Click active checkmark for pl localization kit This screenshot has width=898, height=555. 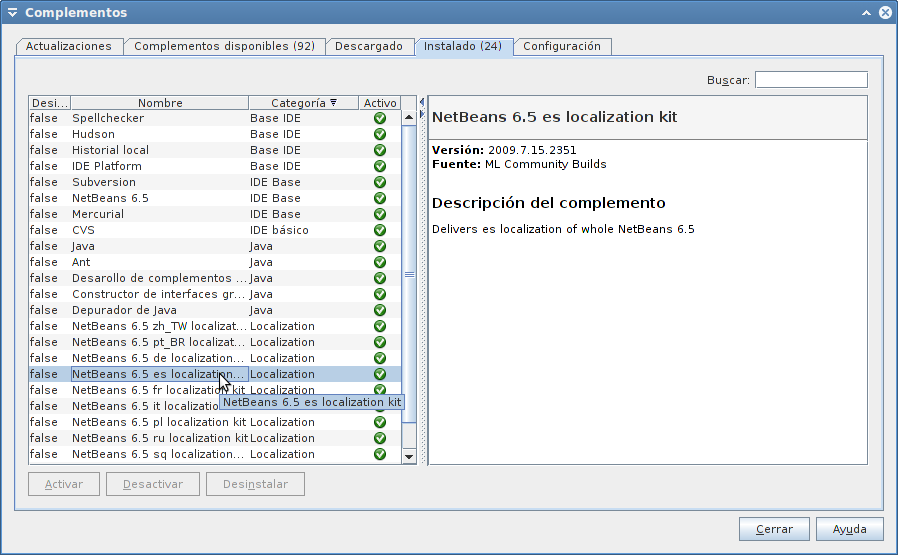(380, 422)
